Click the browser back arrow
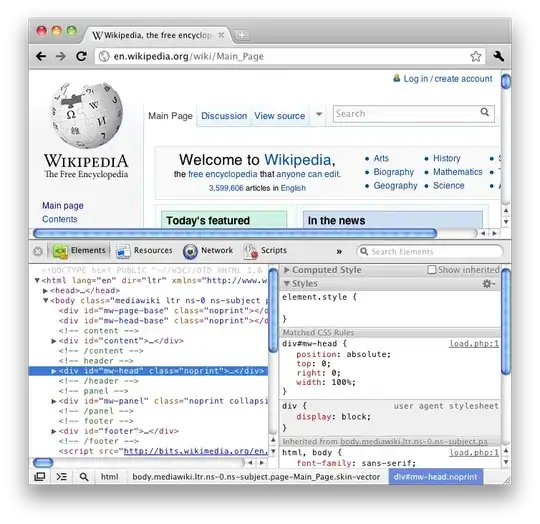 coord(41,56)
